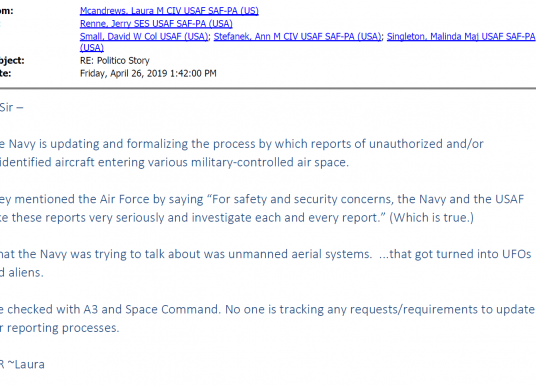The height and width of the screenshot is (386, 536).
Task: Click the phrase (Which is true.)
Action: (431, 217)
